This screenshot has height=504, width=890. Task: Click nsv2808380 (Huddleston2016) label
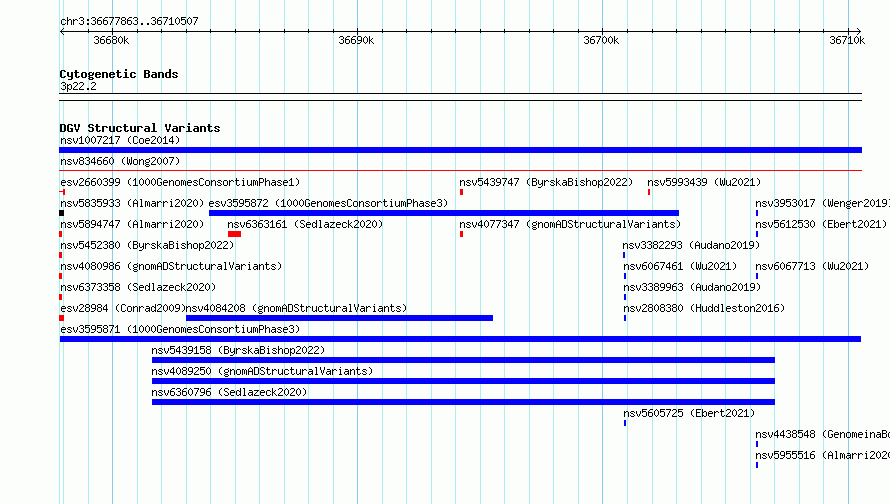tap(704, 308)
